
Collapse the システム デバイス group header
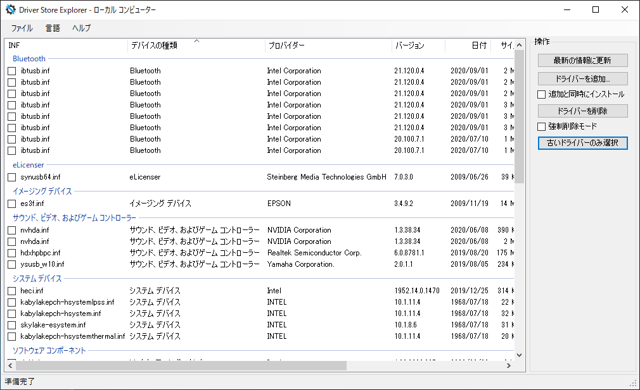[37, 279]
